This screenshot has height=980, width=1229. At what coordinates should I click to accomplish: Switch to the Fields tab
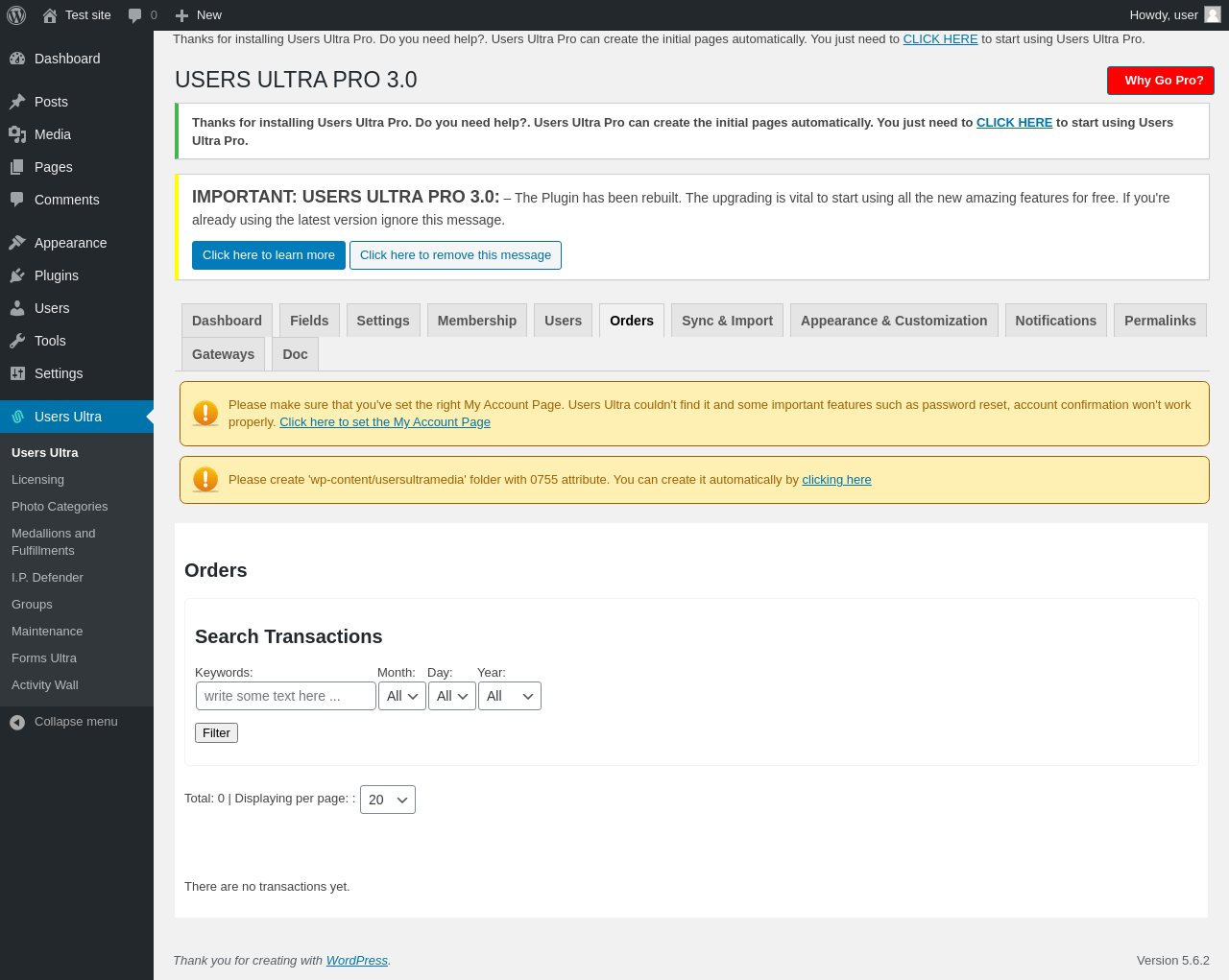point(309,321)
